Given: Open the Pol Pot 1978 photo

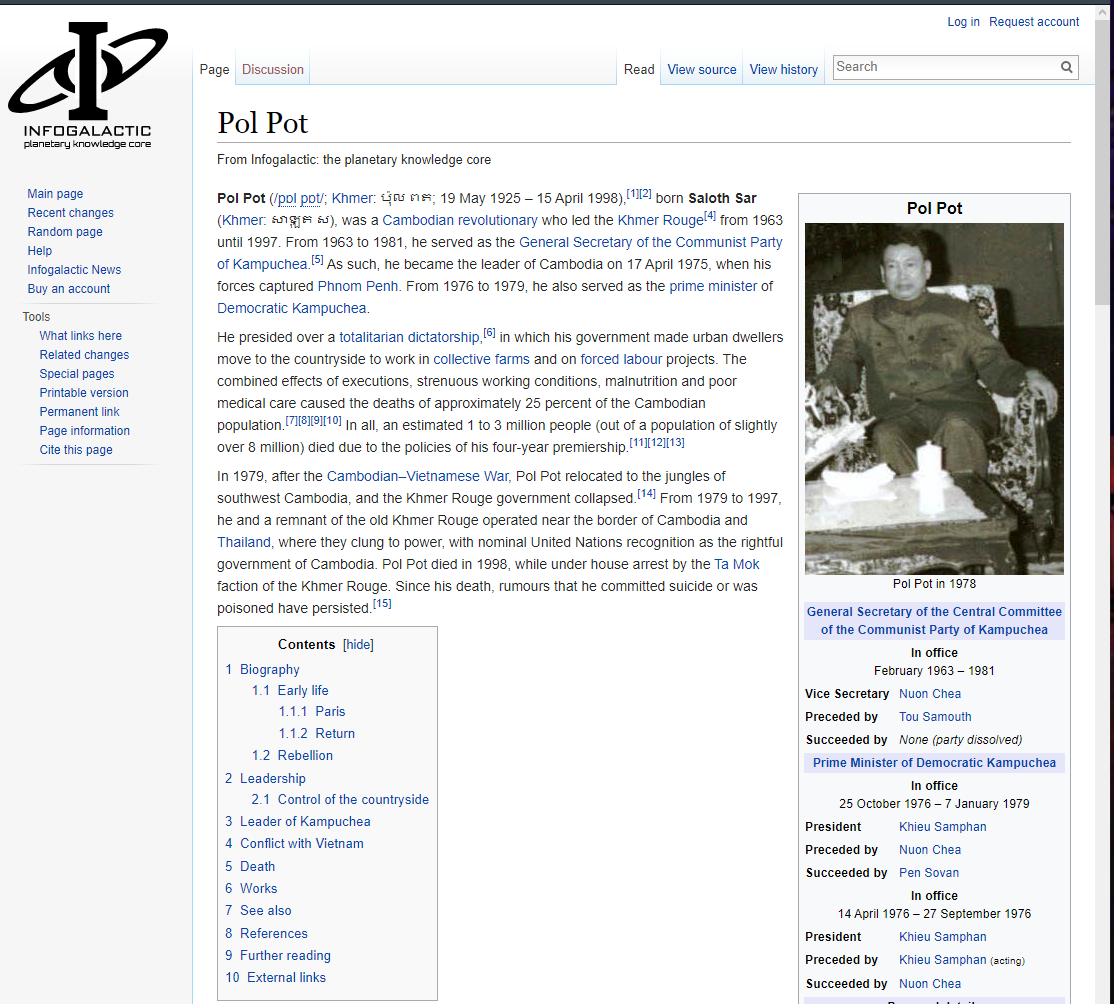Looking at the screenshot, I should point(934,399).
